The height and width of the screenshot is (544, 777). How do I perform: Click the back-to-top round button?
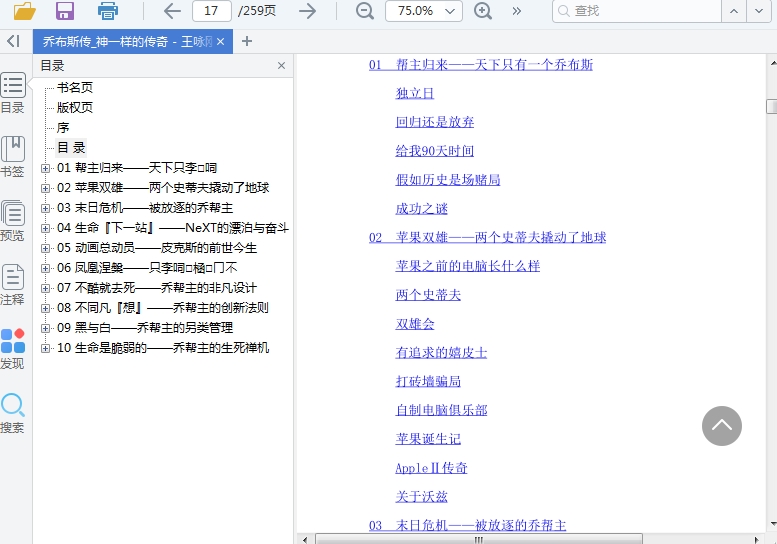(x=722, y=426)
